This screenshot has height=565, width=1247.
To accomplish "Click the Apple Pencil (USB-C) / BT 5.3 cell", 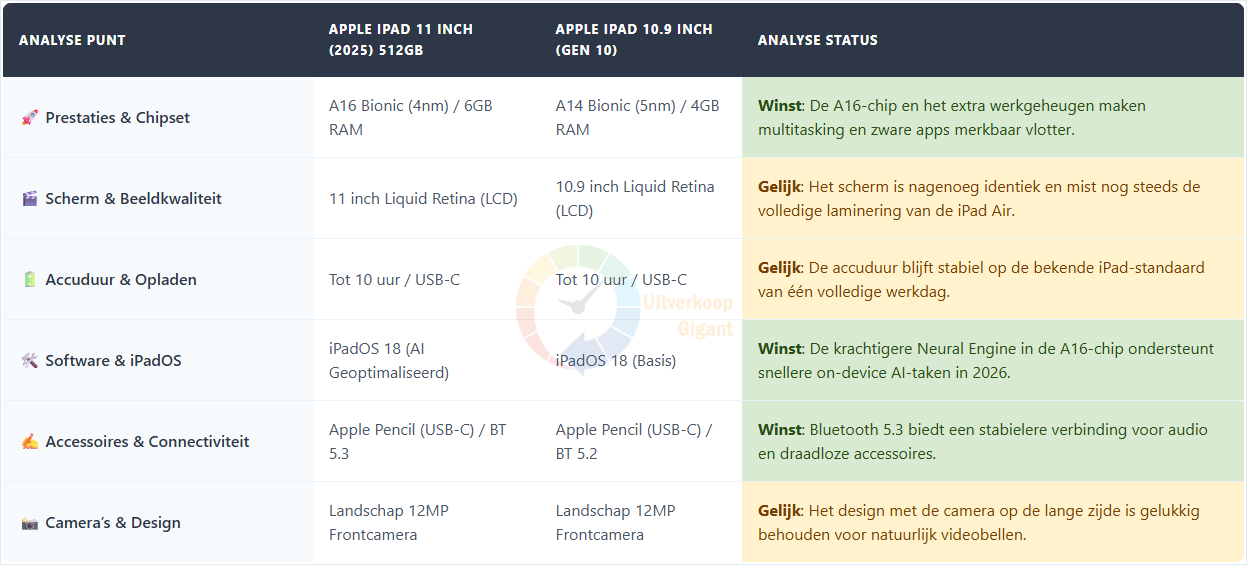I will coord(418,442).
